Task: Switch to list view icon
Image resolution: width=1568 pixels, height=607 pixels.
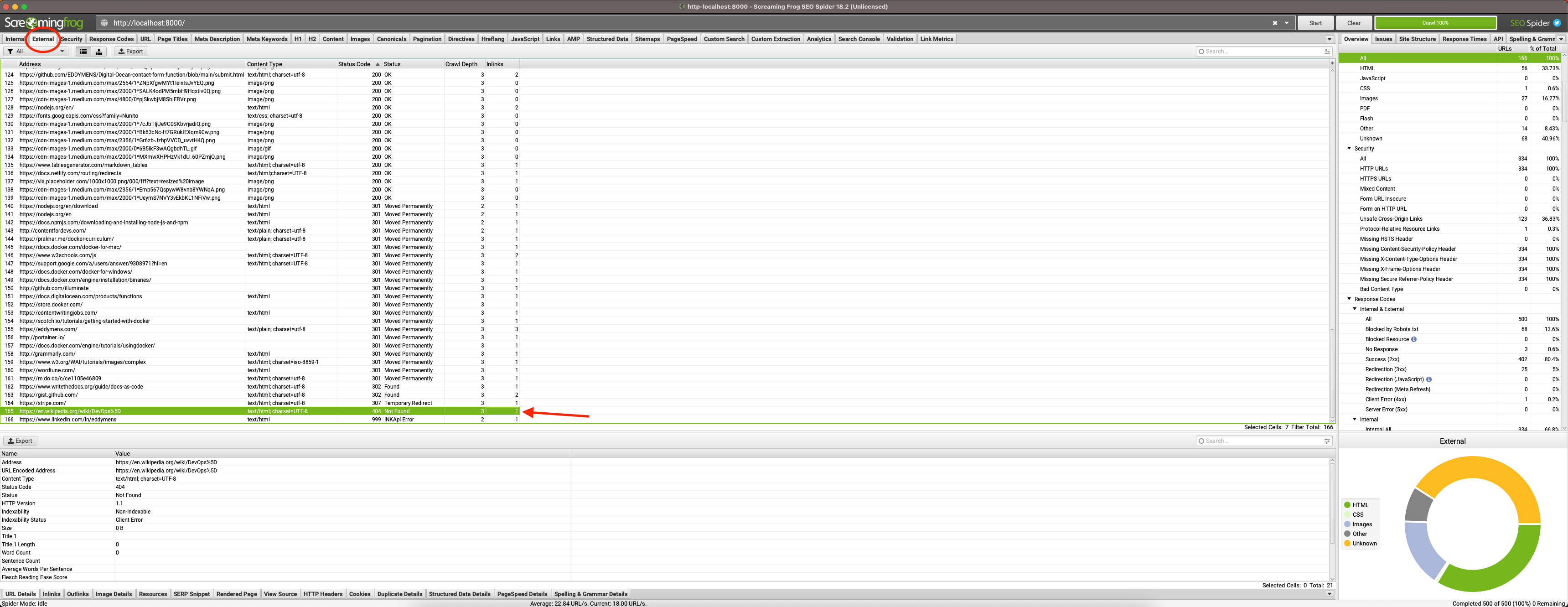Action: point(83,52)
